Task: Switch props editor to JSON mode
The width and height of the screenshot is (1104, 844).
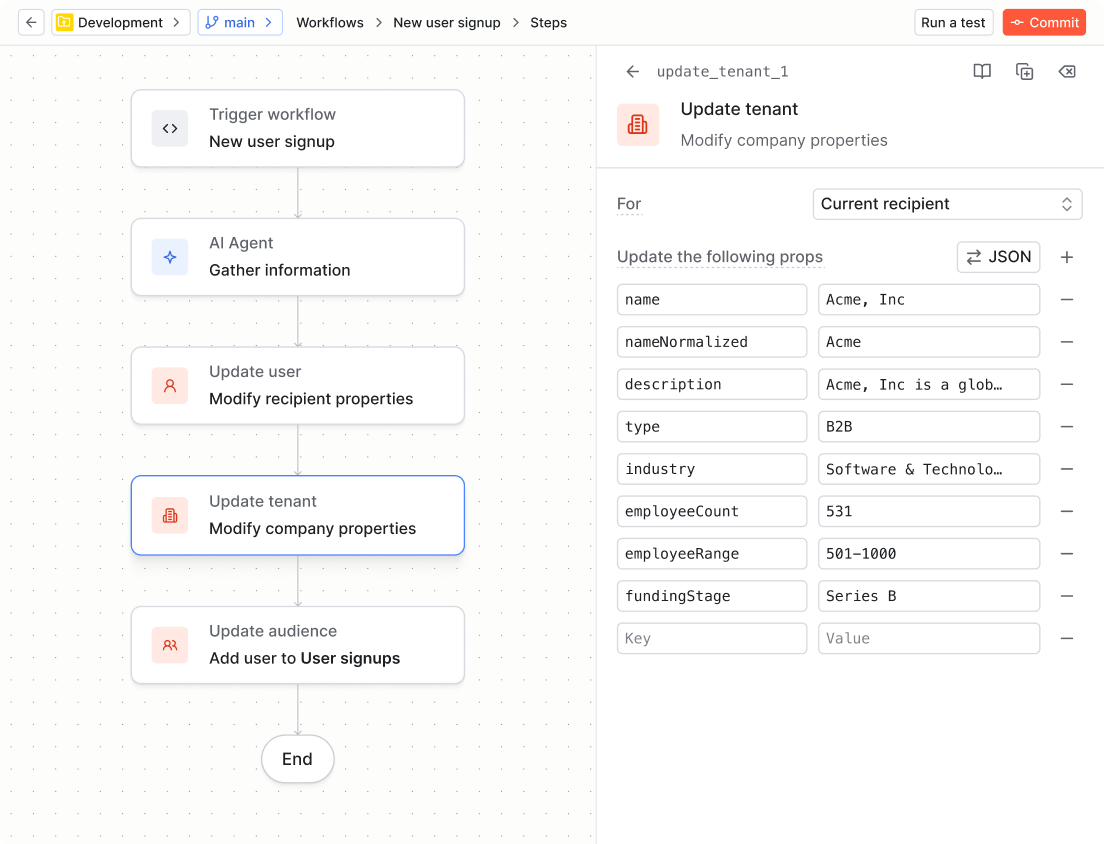Action: (x=998, y=257)
